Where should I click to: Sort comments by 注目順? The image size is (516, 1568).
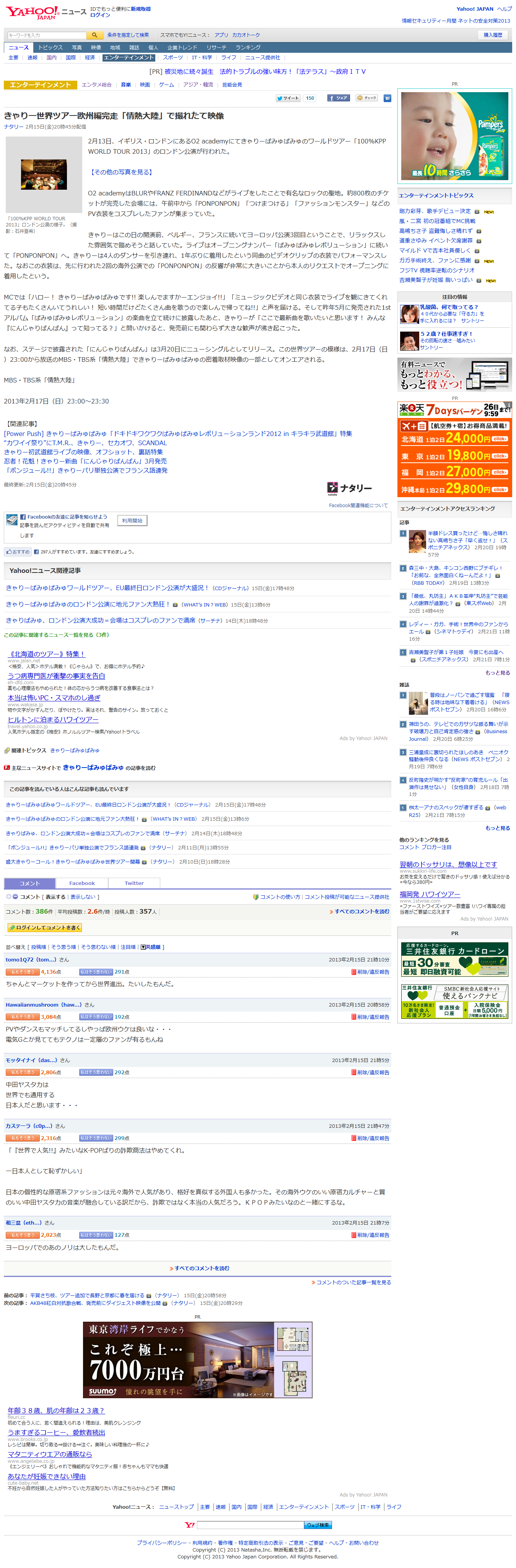tap(128, 947)
